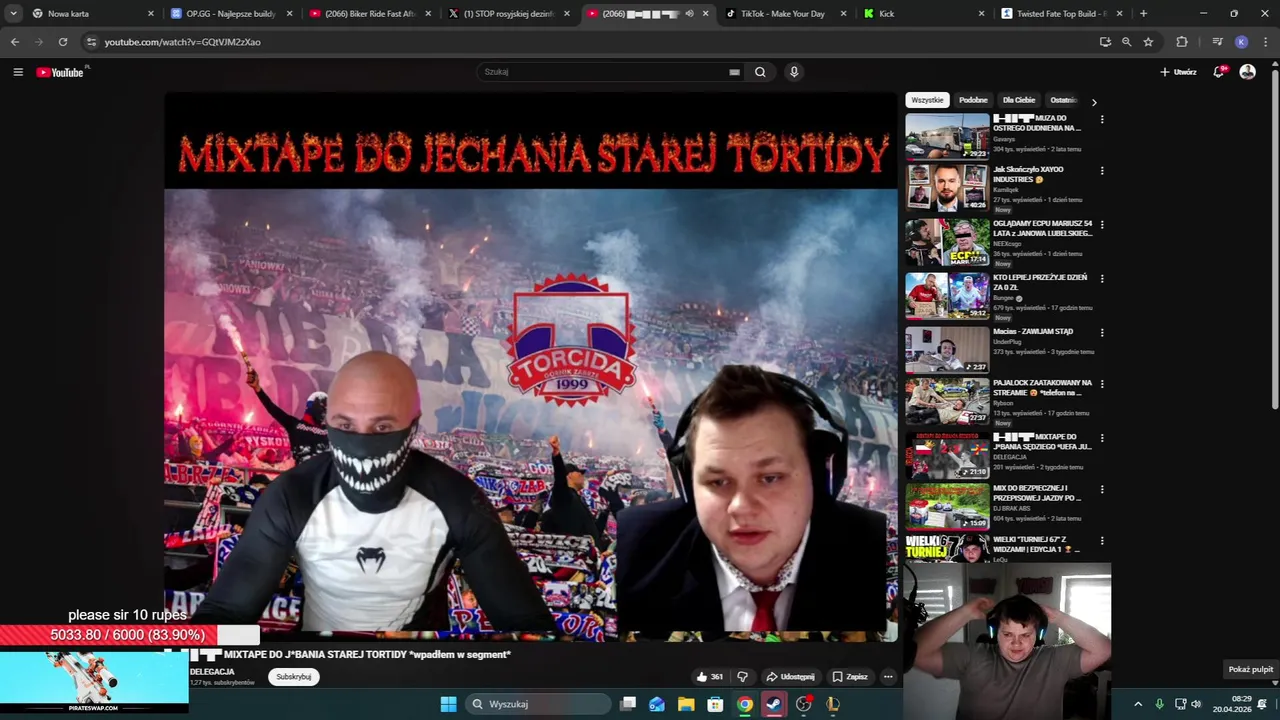The width and height of the screenshot is (1280, 720).
Task: Click the browser address bar URL
Action: (x=183, y=42)
